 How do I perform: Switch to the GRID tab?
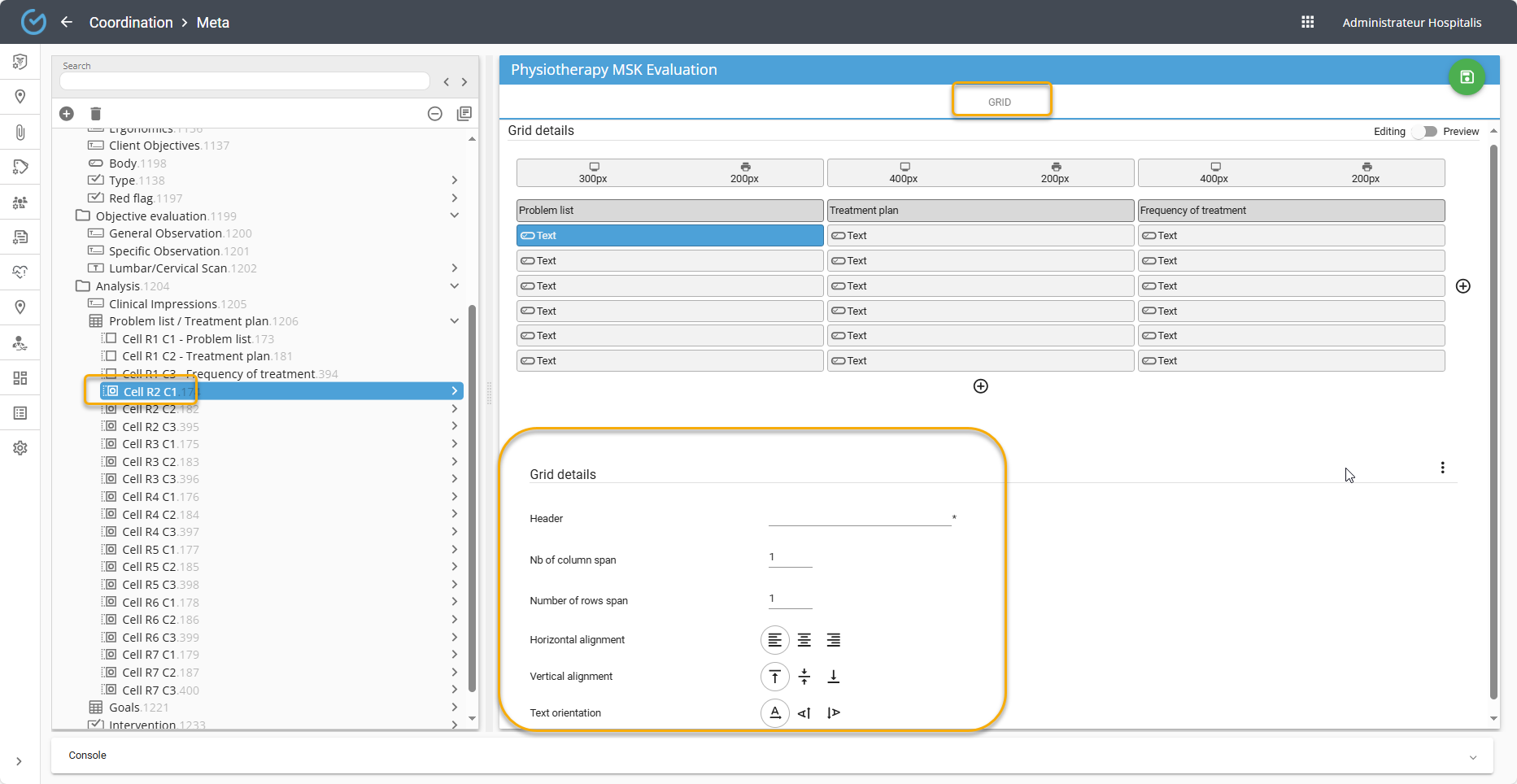click(1000, 102)
